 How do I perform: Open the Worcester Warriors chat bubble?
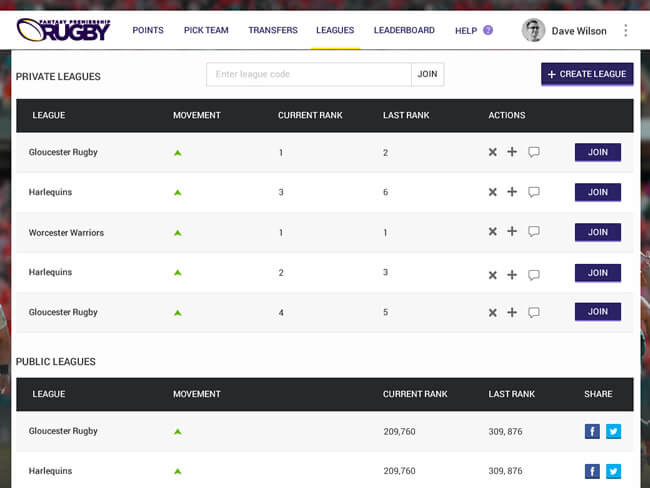[x=534, y=231]
